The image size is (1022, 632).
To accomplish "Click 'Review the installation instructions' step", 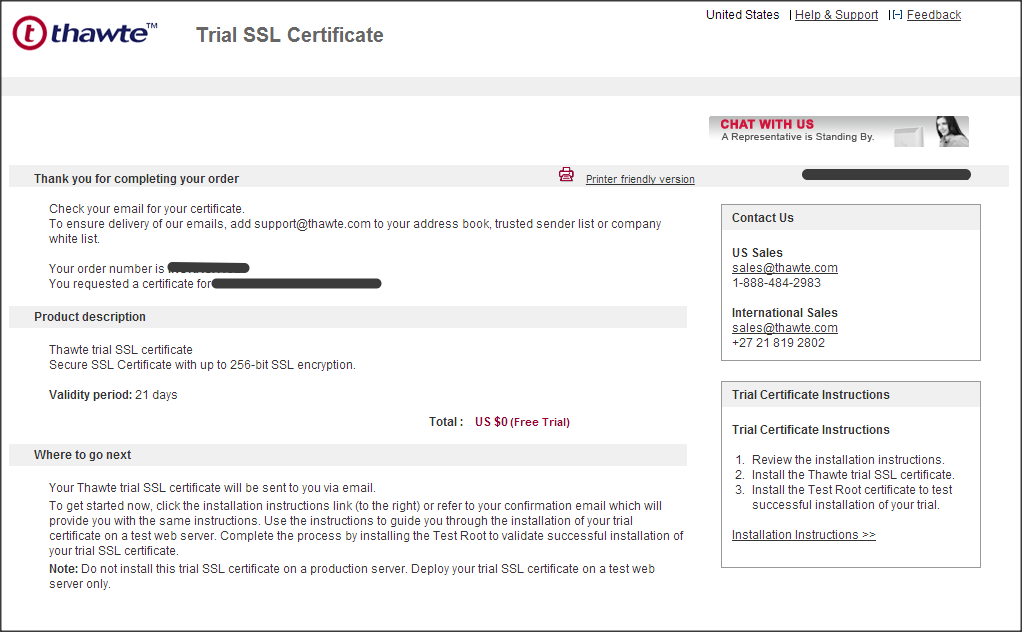I will (x=848, y=460).
